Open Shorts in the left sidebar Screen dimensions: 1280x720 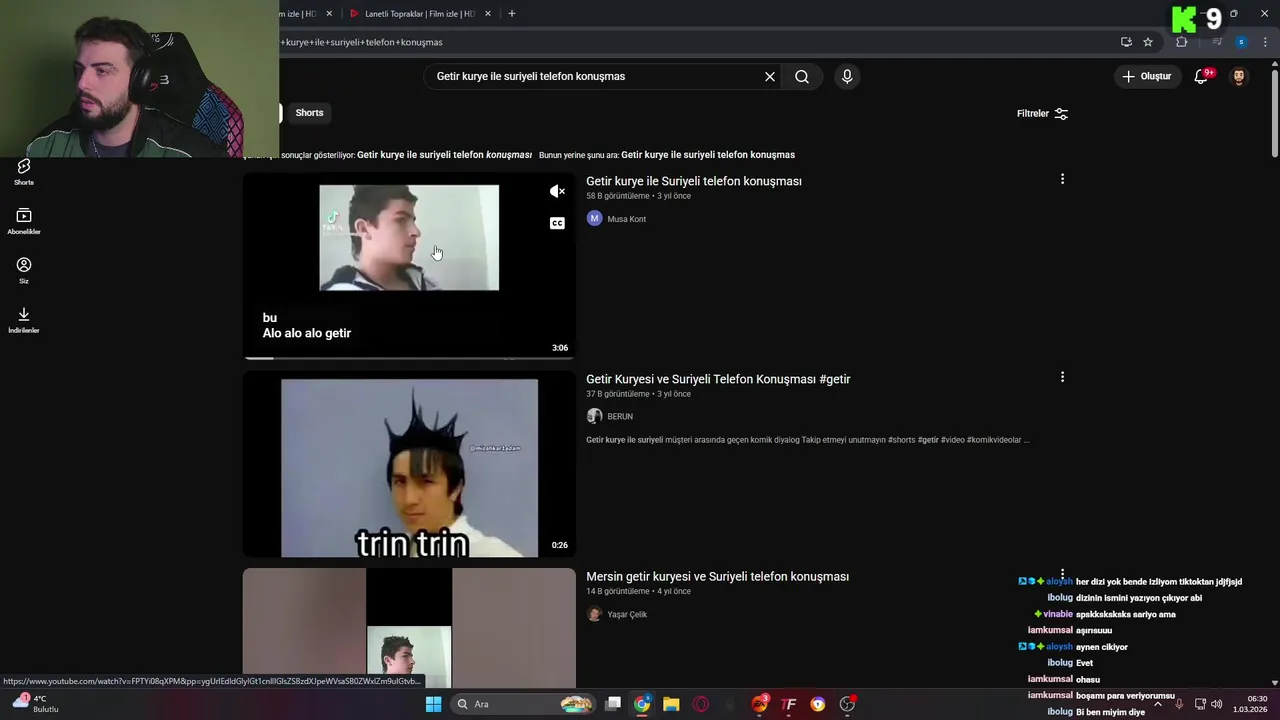(x=24, y=172)
